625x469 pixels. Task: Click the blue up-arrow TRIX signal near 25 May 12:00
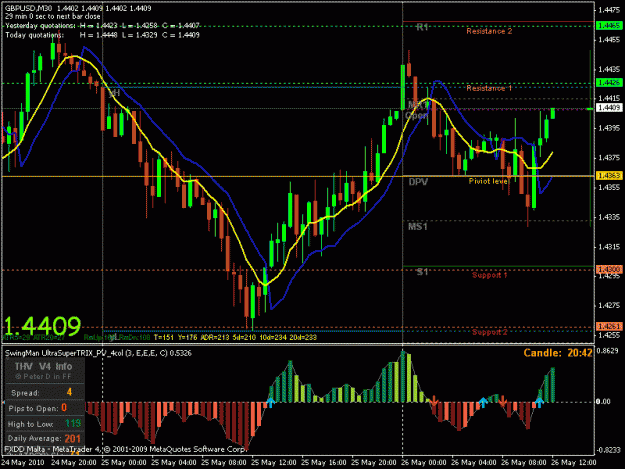[x=271, y=402]
